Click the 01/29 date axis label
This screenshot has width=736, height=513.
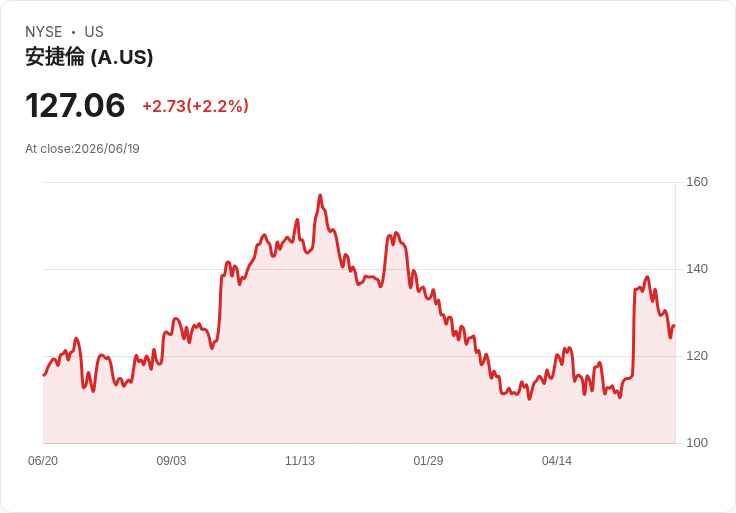pyautogui.click(x=428, y=460)
